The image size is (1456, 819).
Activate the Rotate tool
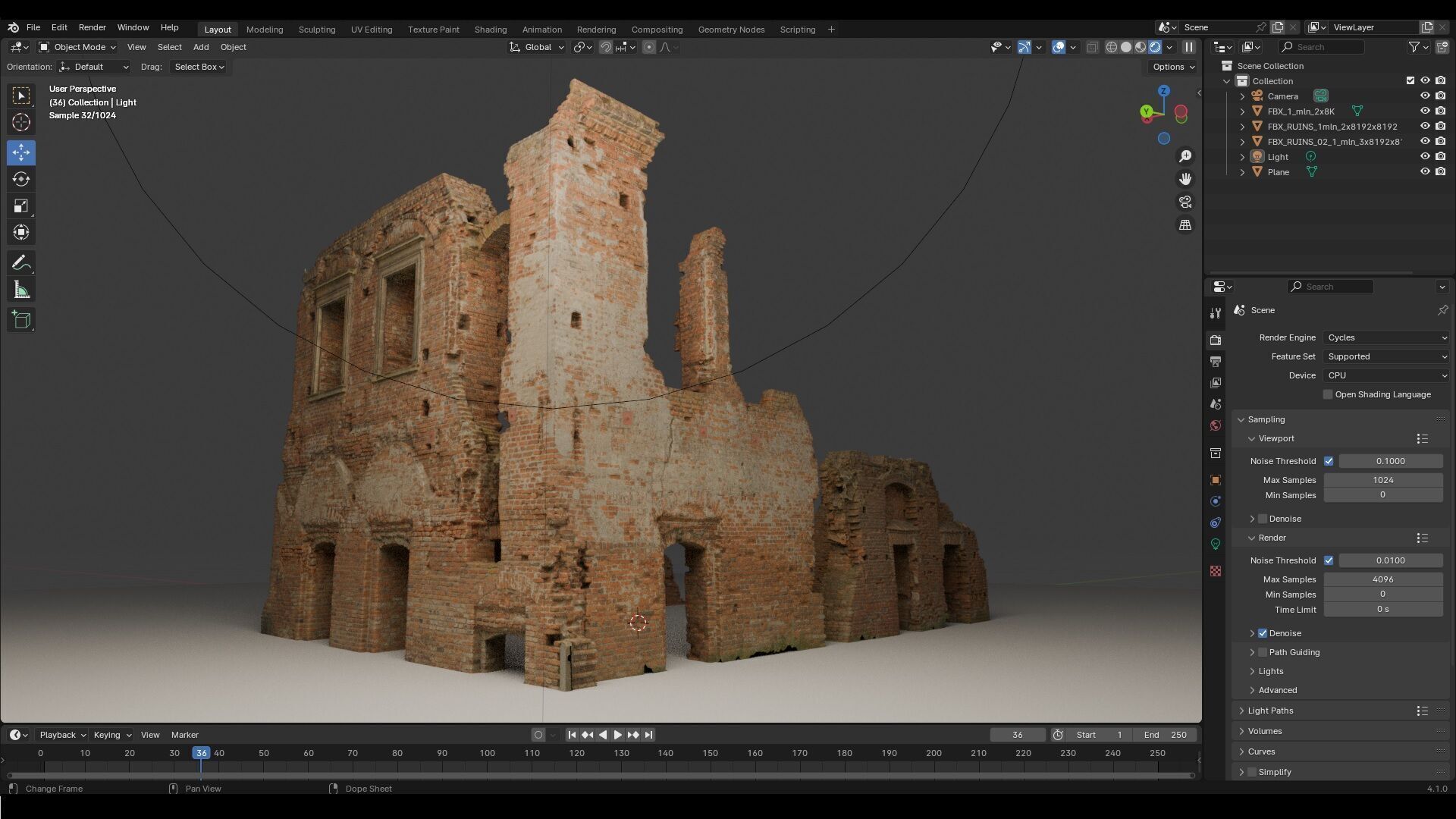(21, 179)
